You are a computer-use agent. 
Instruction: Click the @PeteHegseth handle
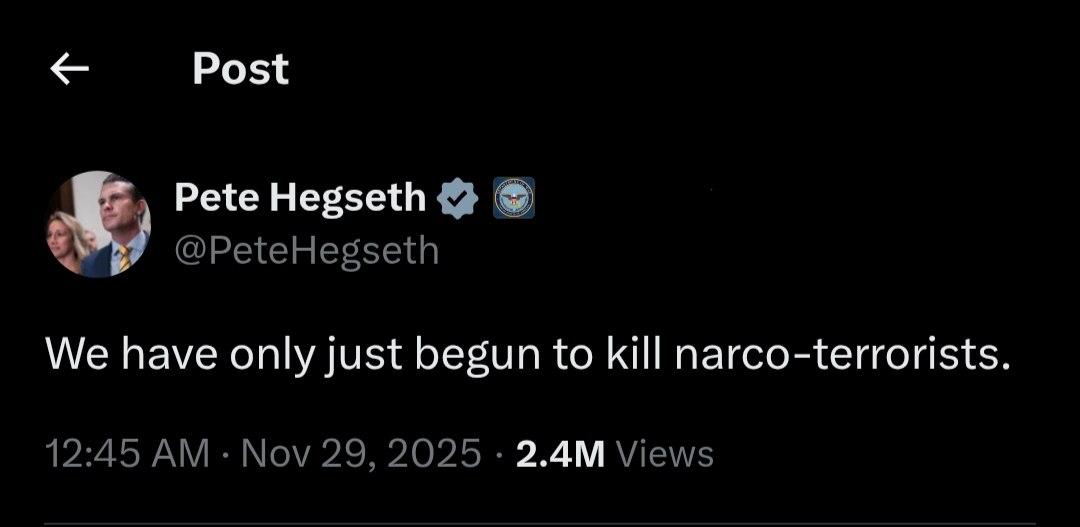(306, 250)
